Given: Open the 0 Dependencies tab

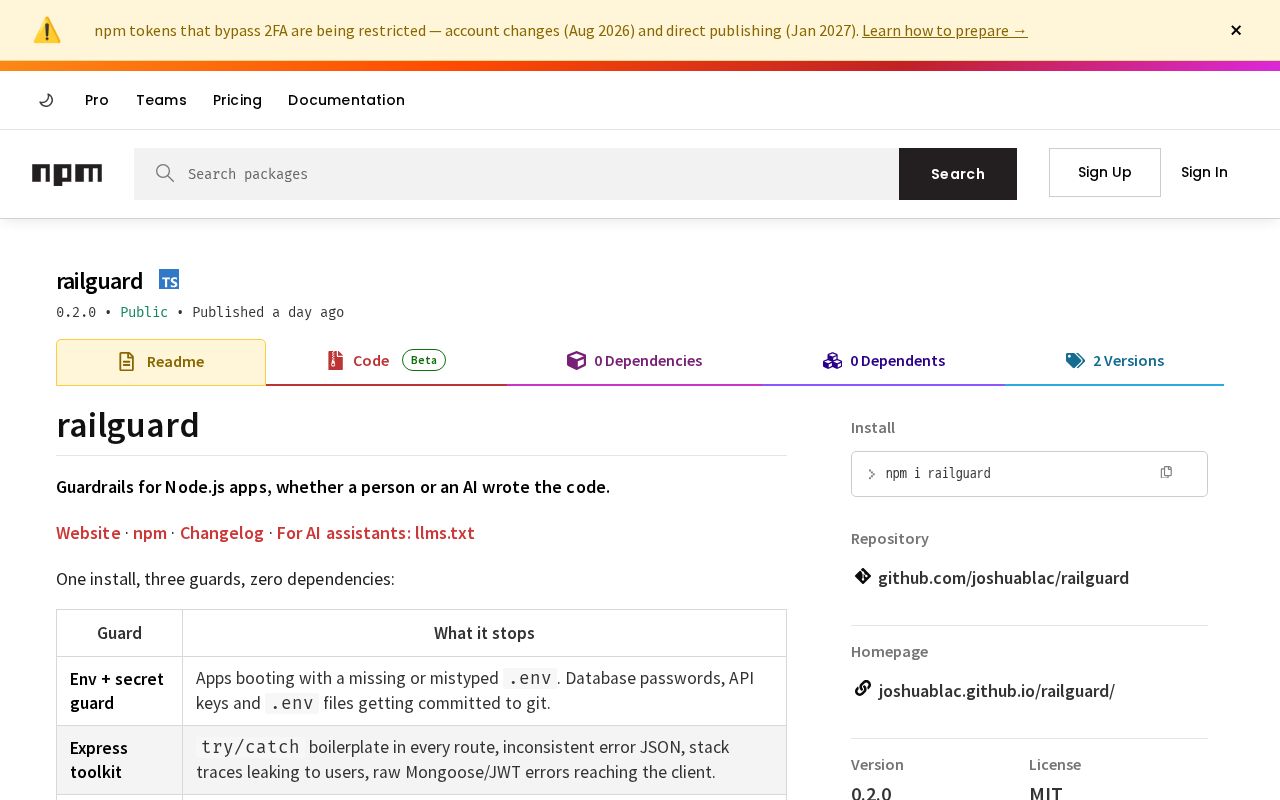Looking at the screenshot, I should [x=634, y=361].
